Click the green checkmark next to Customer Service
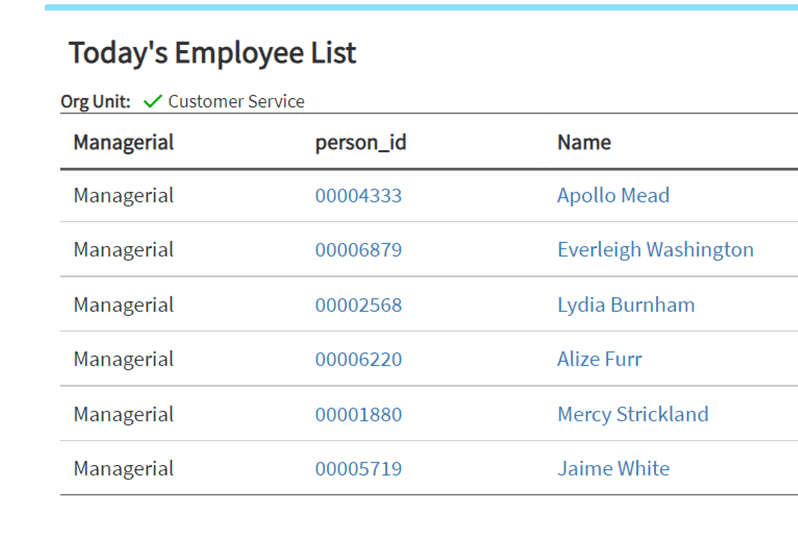The height and width of the screenshot is (536, 798). point(152,101)
